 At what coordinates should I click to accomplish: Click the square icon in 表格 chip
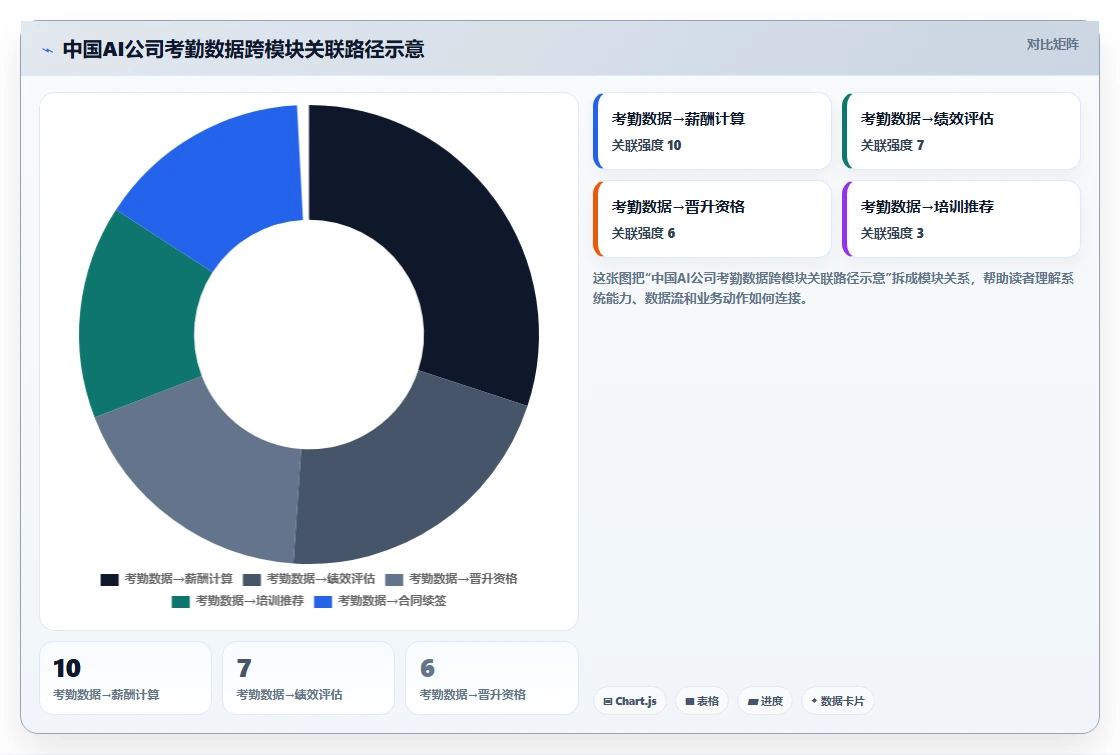click(690, 701)
